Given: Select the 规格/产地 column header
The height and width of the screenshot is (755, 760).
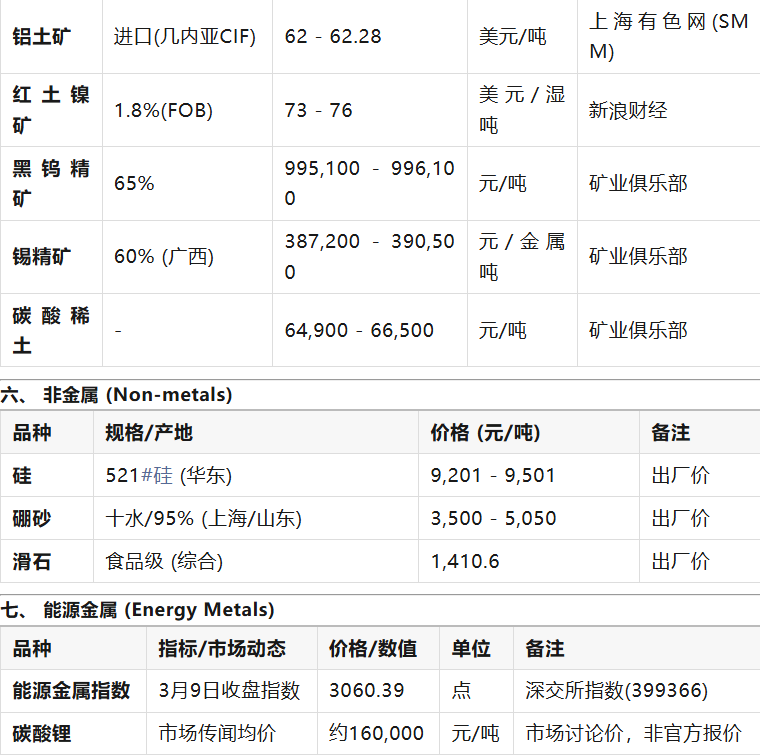Looking at the screenshot, I should [x=149, y=432].
